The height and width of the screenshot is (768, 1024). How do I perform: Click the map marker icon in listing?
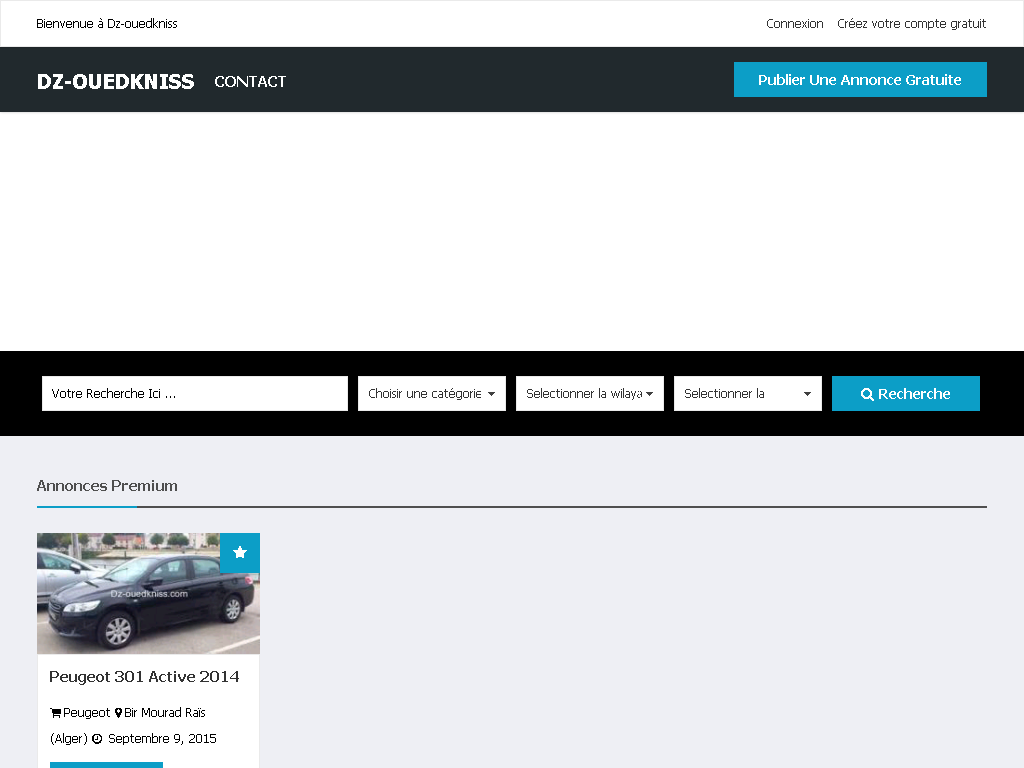click(118, 713)
